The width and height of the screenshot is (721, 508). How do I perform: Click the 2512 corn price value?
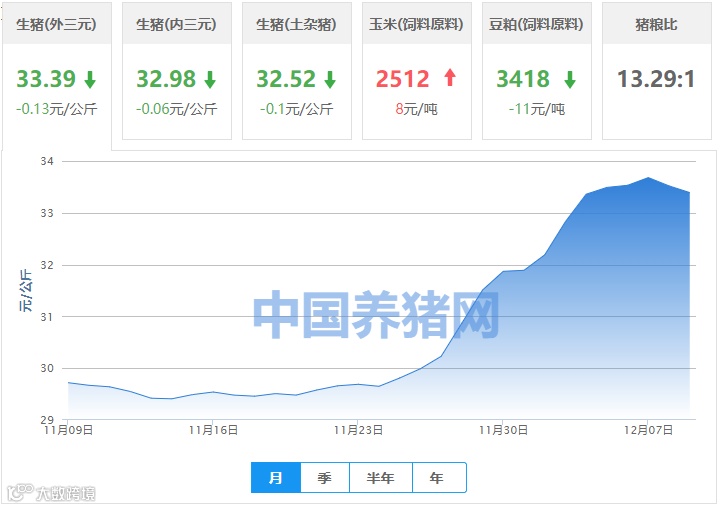point(403,79)
